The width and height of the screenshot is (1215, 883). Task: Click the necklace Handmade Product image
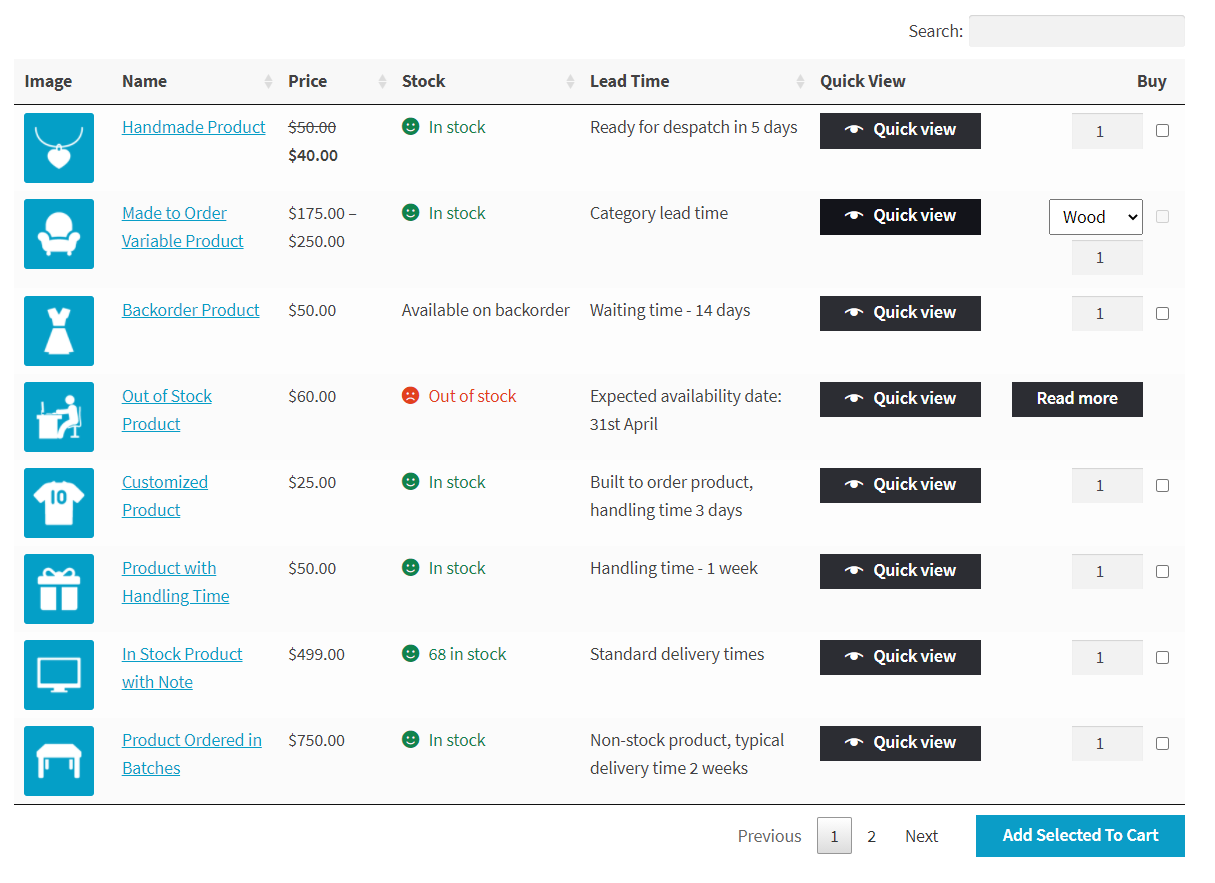59,148
